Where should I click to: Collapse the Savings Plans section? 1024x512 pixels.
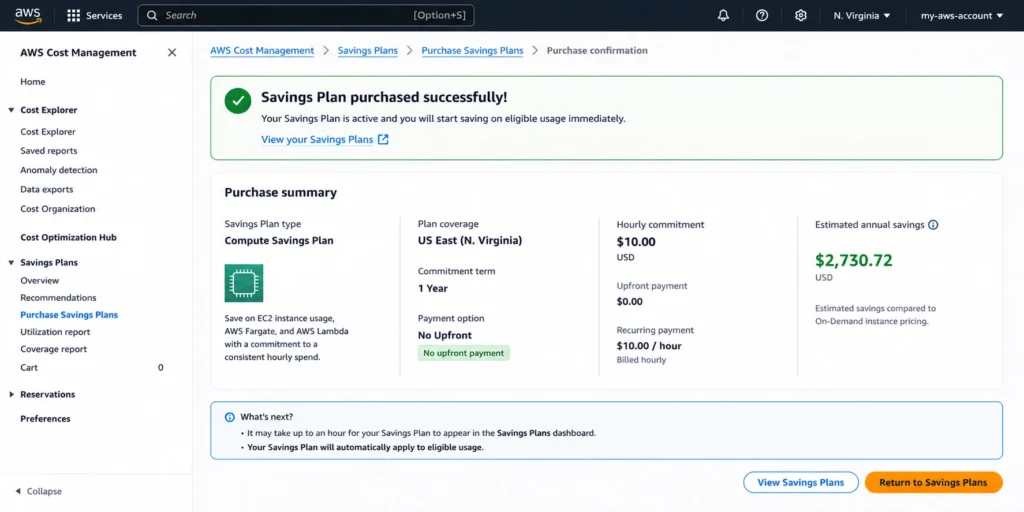click(11, 263)
